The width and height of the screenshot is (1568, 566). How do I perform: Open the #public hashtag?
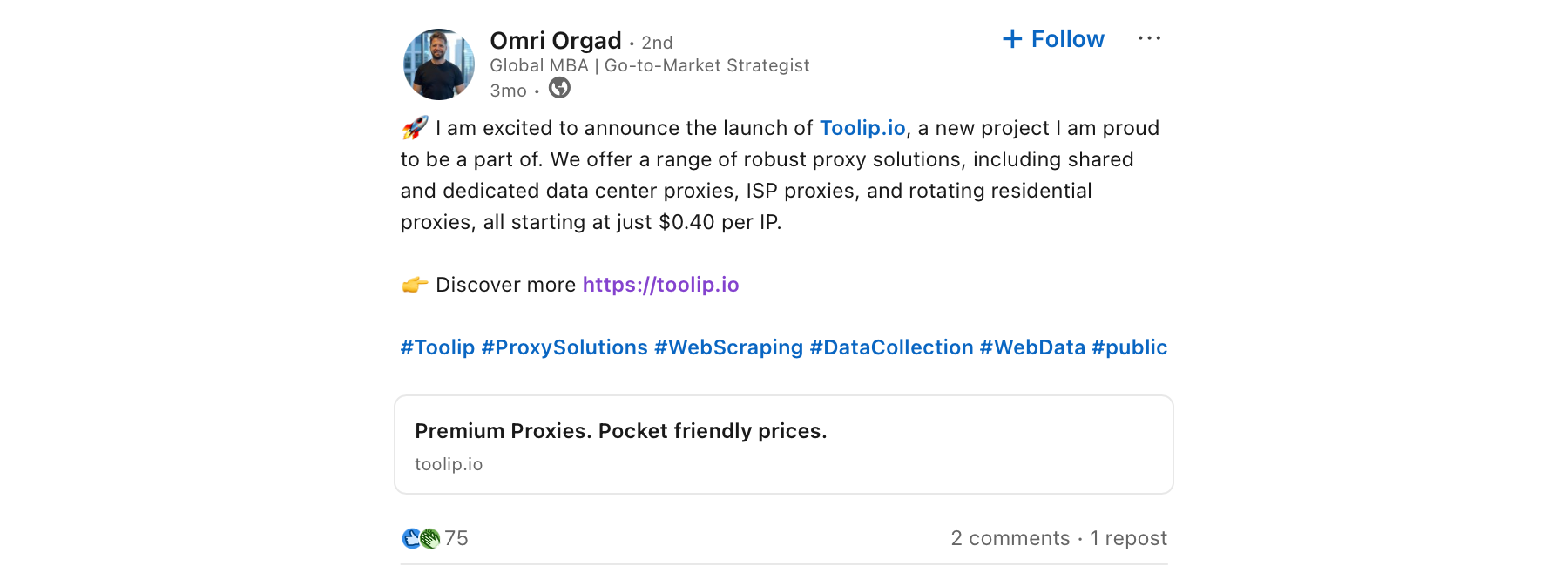pos(1129,347)
